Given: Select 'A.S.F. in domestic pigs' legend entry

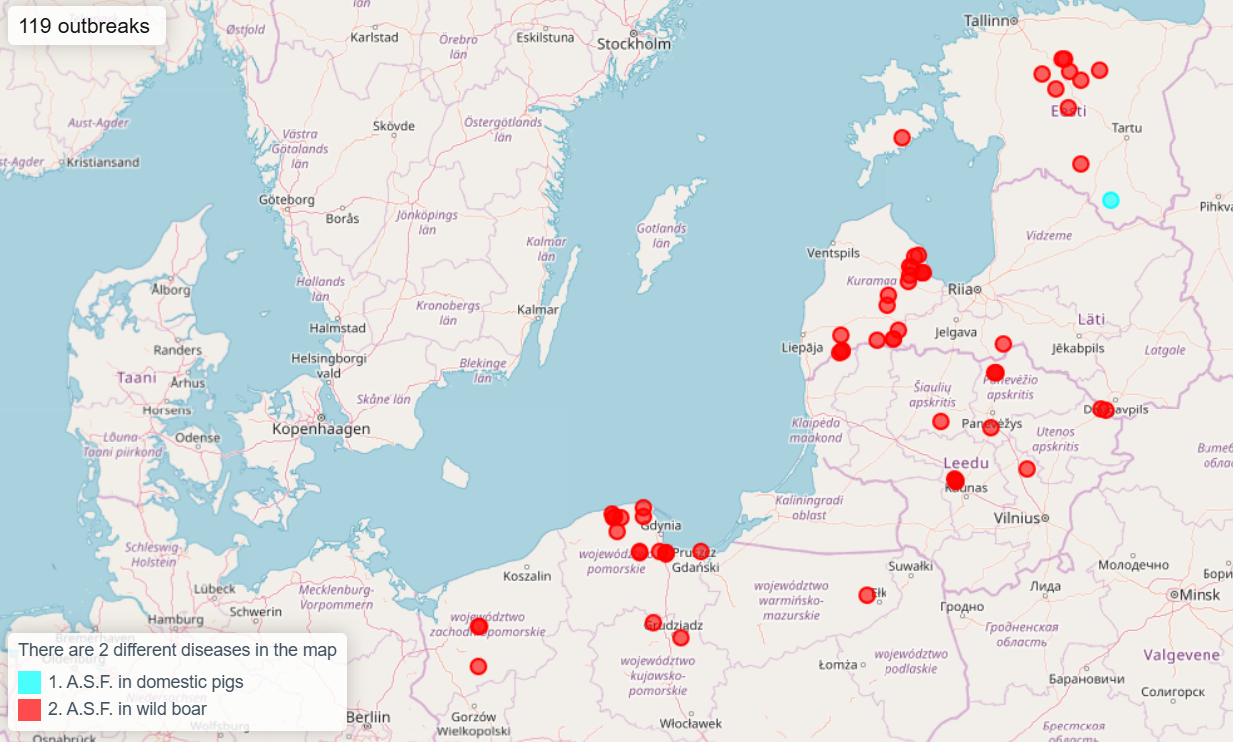Looking at the screenshot, I should pyautogui.click(x=145, y=682).
